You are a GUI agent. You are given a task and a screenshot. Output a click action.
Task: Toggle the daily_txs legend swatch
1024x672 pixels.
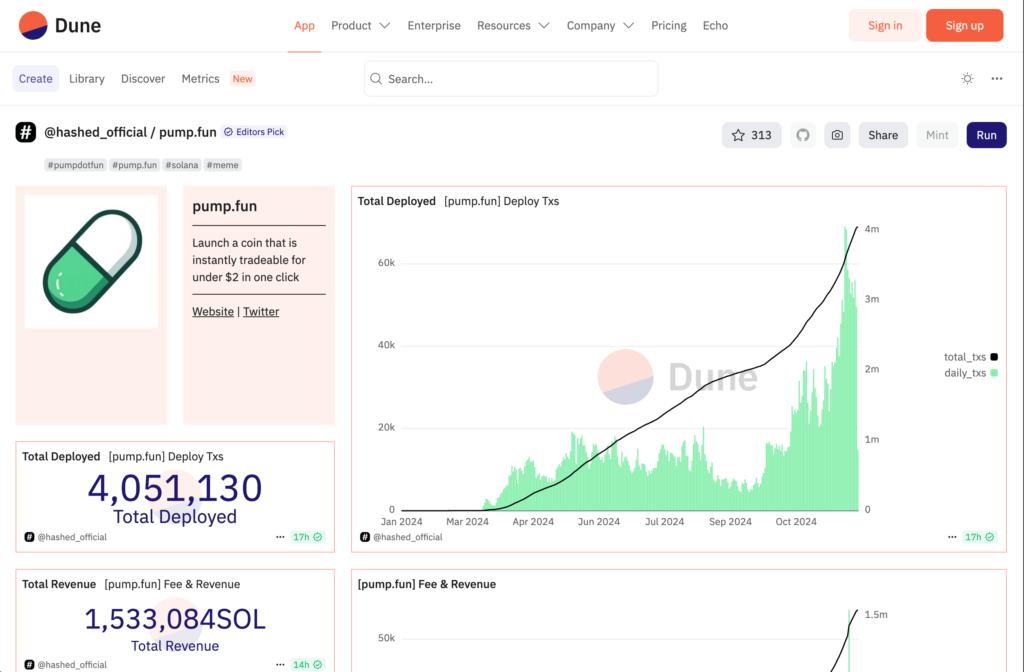coord(994,373)
